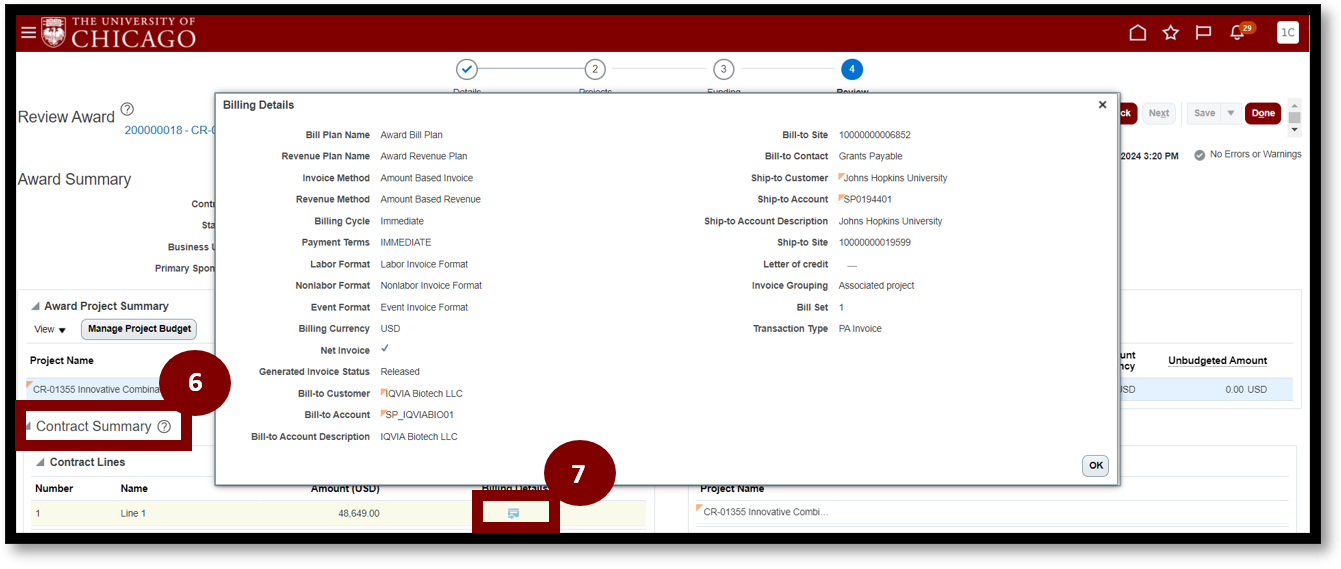Viewport: 1341px width, 569px height.
Task: Collapse the Award Project Summary section
Action: click(x=36, y=306)
